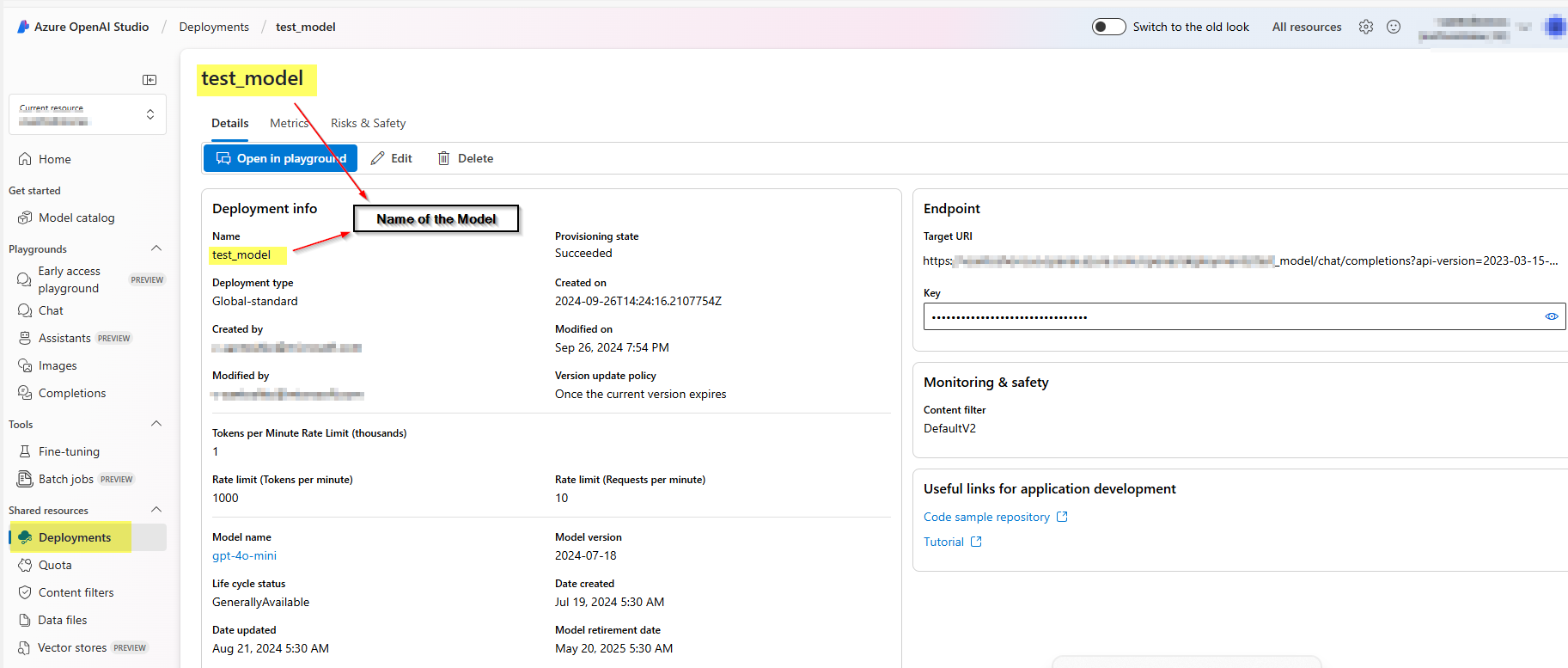Click the feedback smiley icon

click(x=1394, y=27)
